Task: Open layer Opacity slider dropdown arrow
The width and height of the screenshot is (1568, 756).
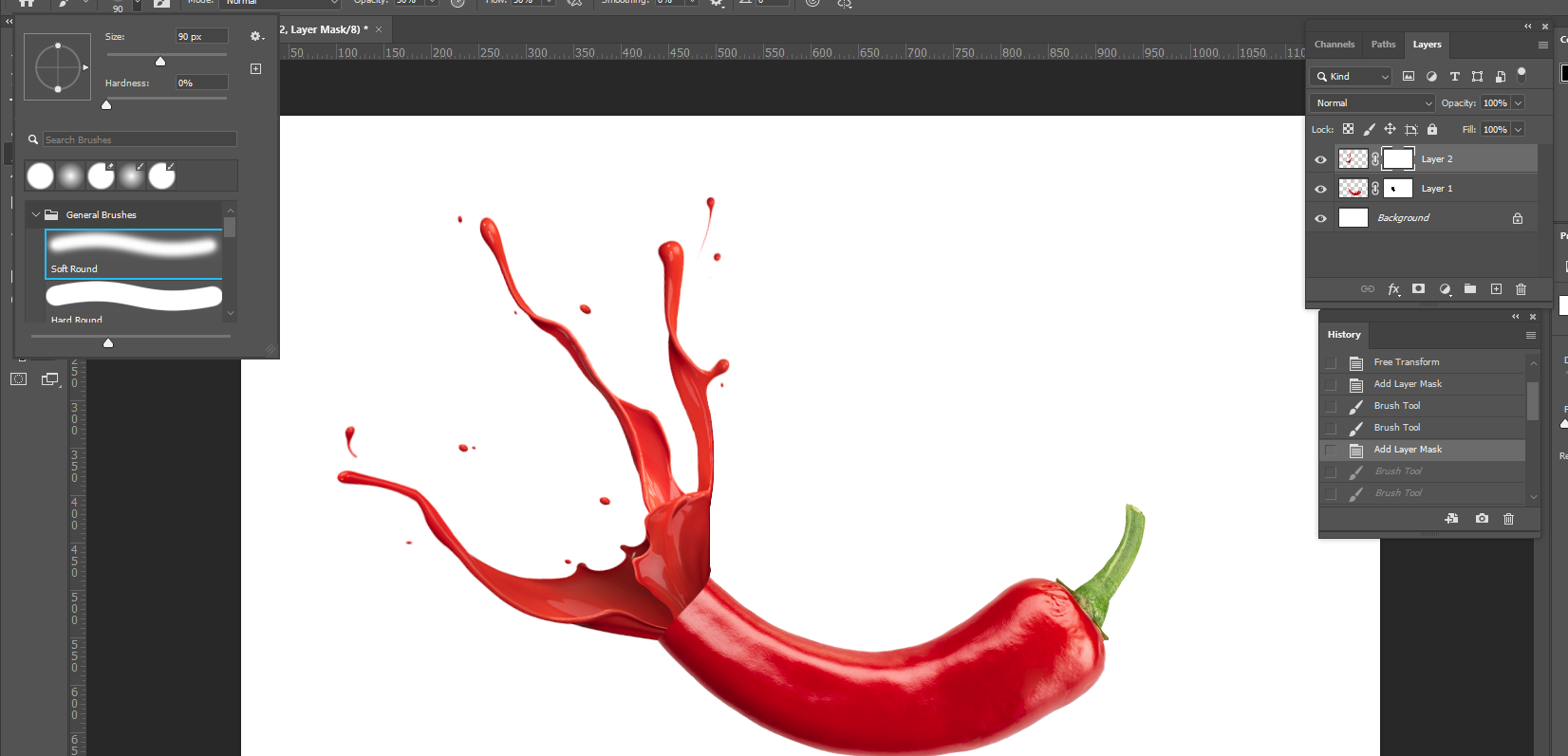Action: click(1518, 102)
